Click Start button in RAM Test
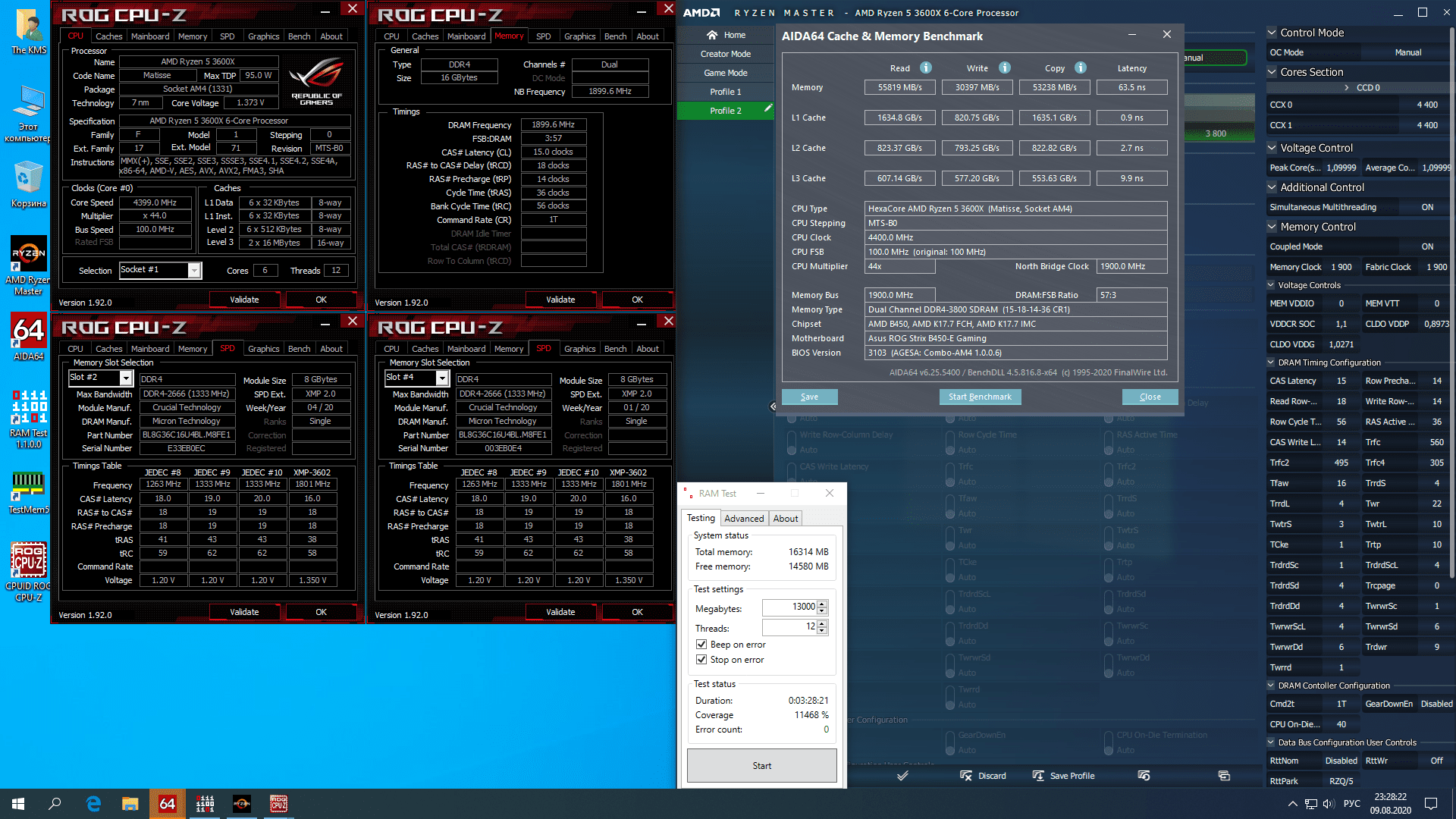 761,766
